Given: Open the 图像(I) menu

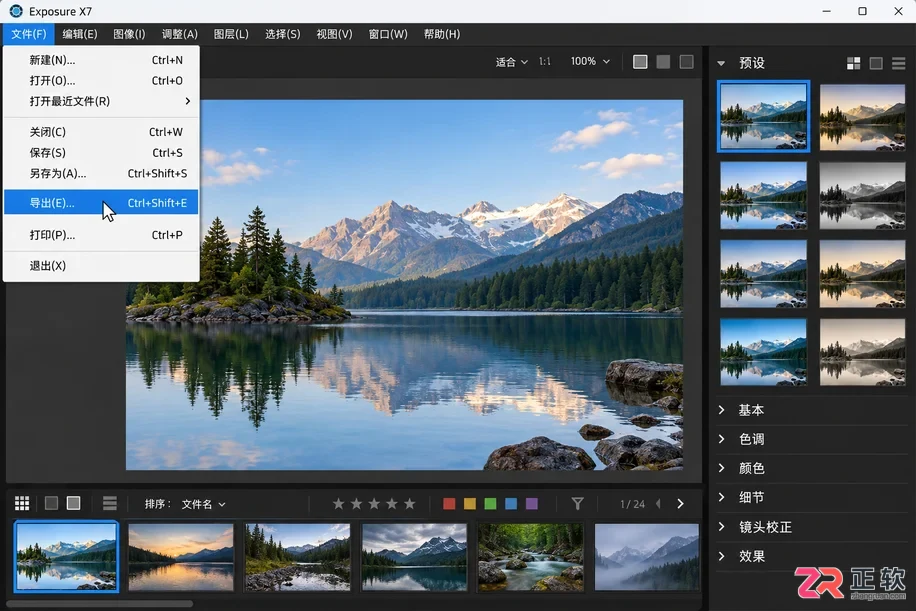Looking at the screenshot, I should pos(129,34).
